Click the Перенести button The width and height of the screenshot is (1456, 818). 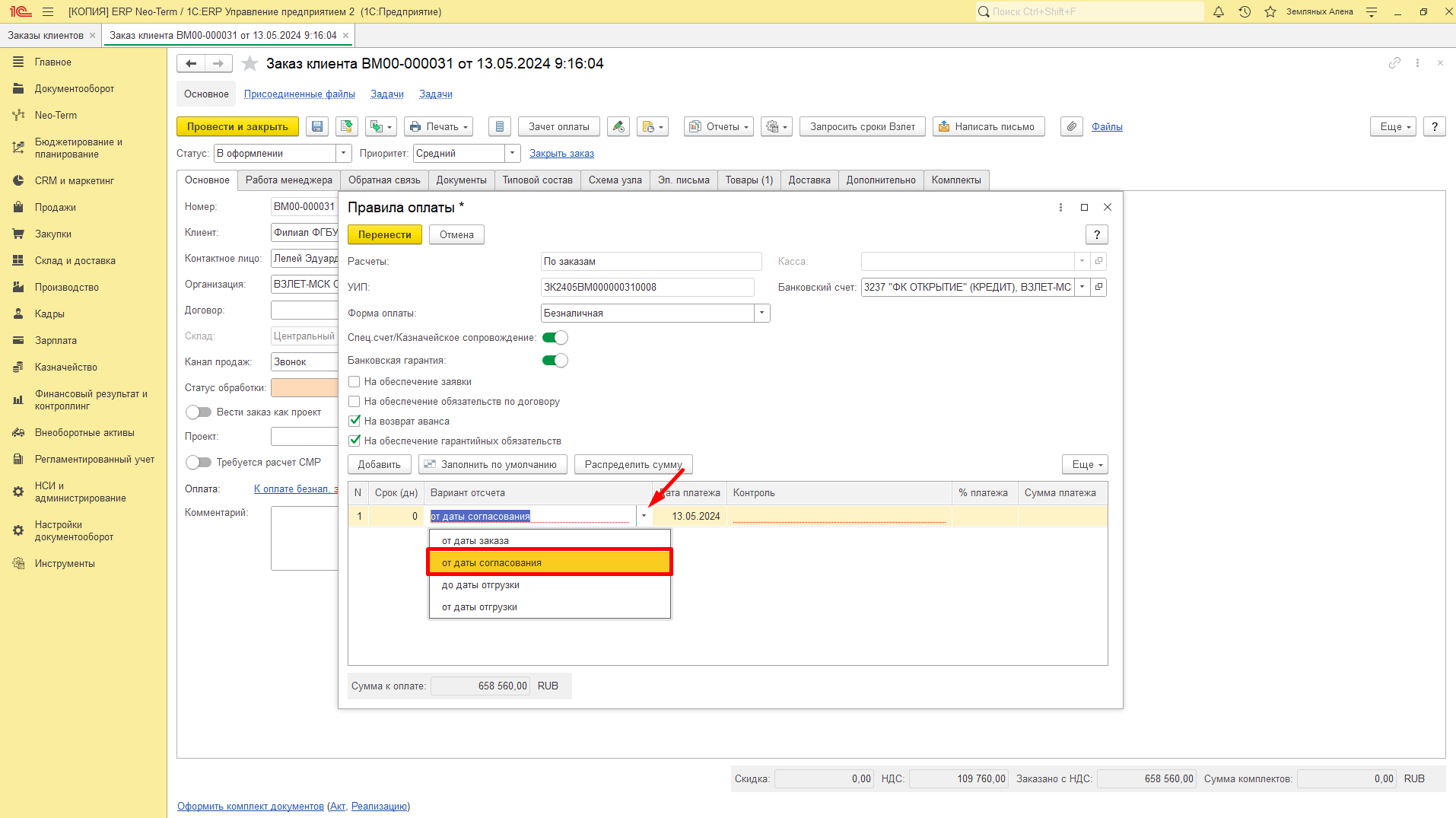[x=385, y=234]
